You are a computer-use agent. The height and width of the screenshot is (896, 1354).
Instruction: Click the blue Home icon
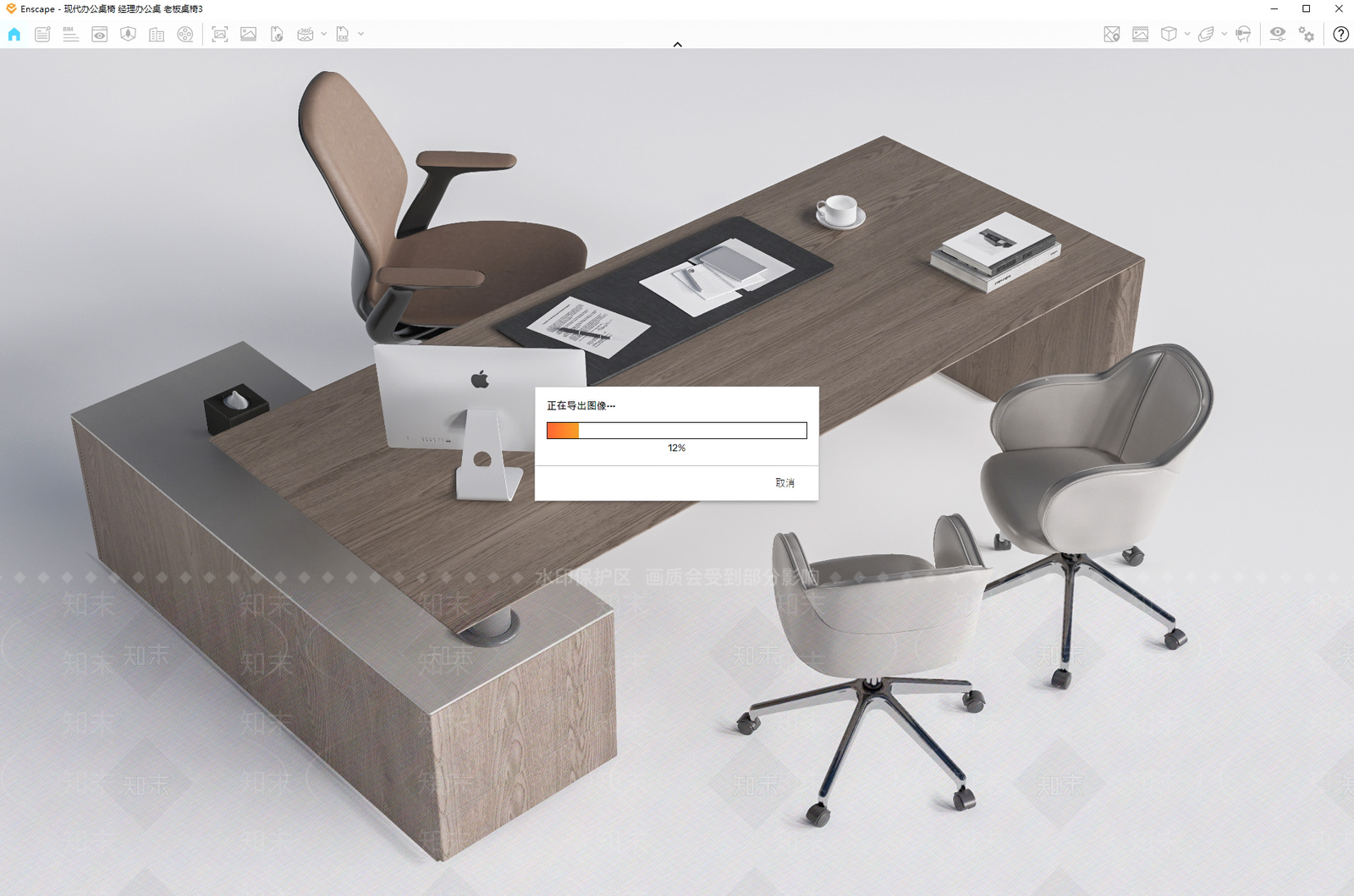pos(14,34)
